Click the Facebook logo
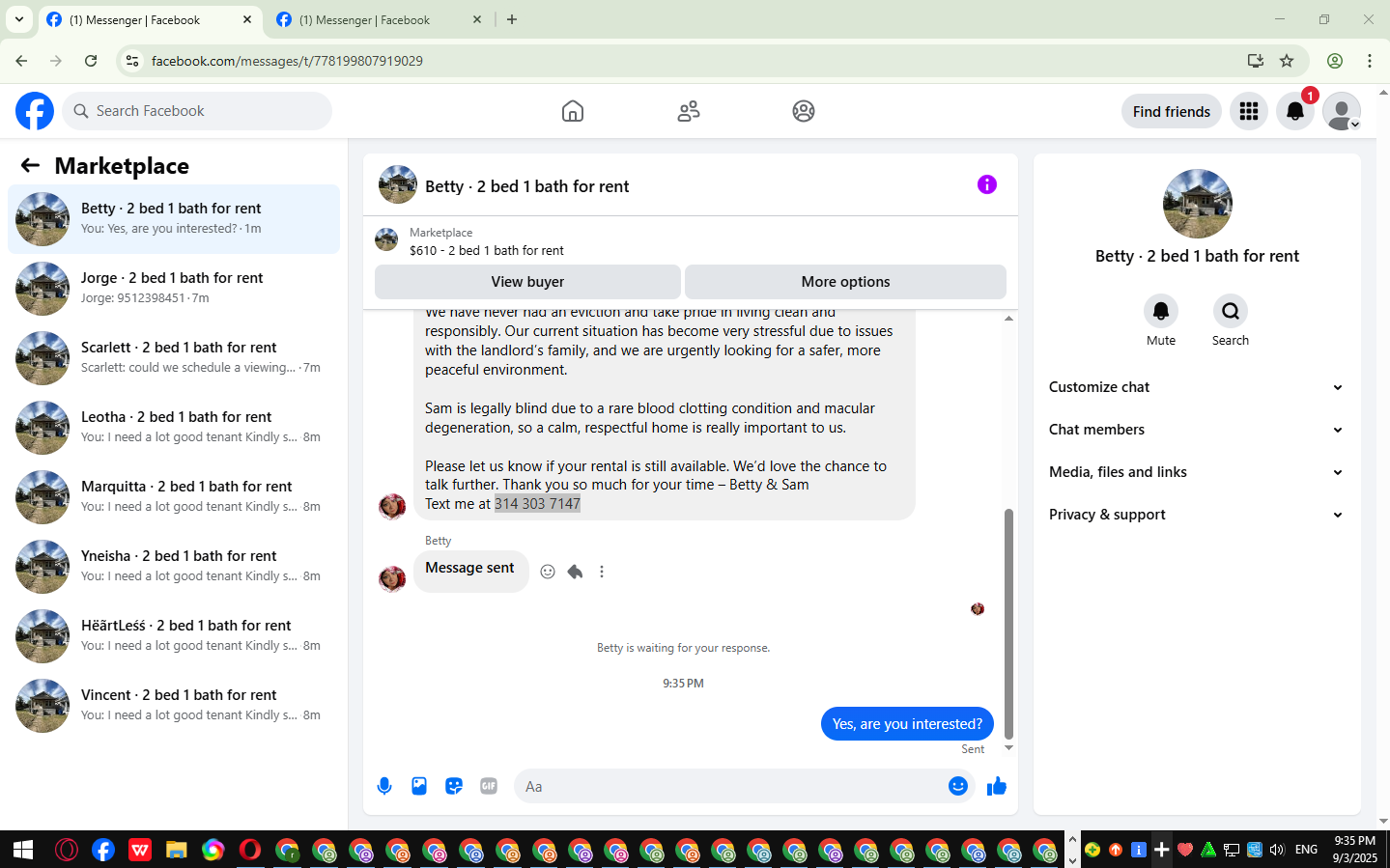The image size is (1390, 868). 35,111
